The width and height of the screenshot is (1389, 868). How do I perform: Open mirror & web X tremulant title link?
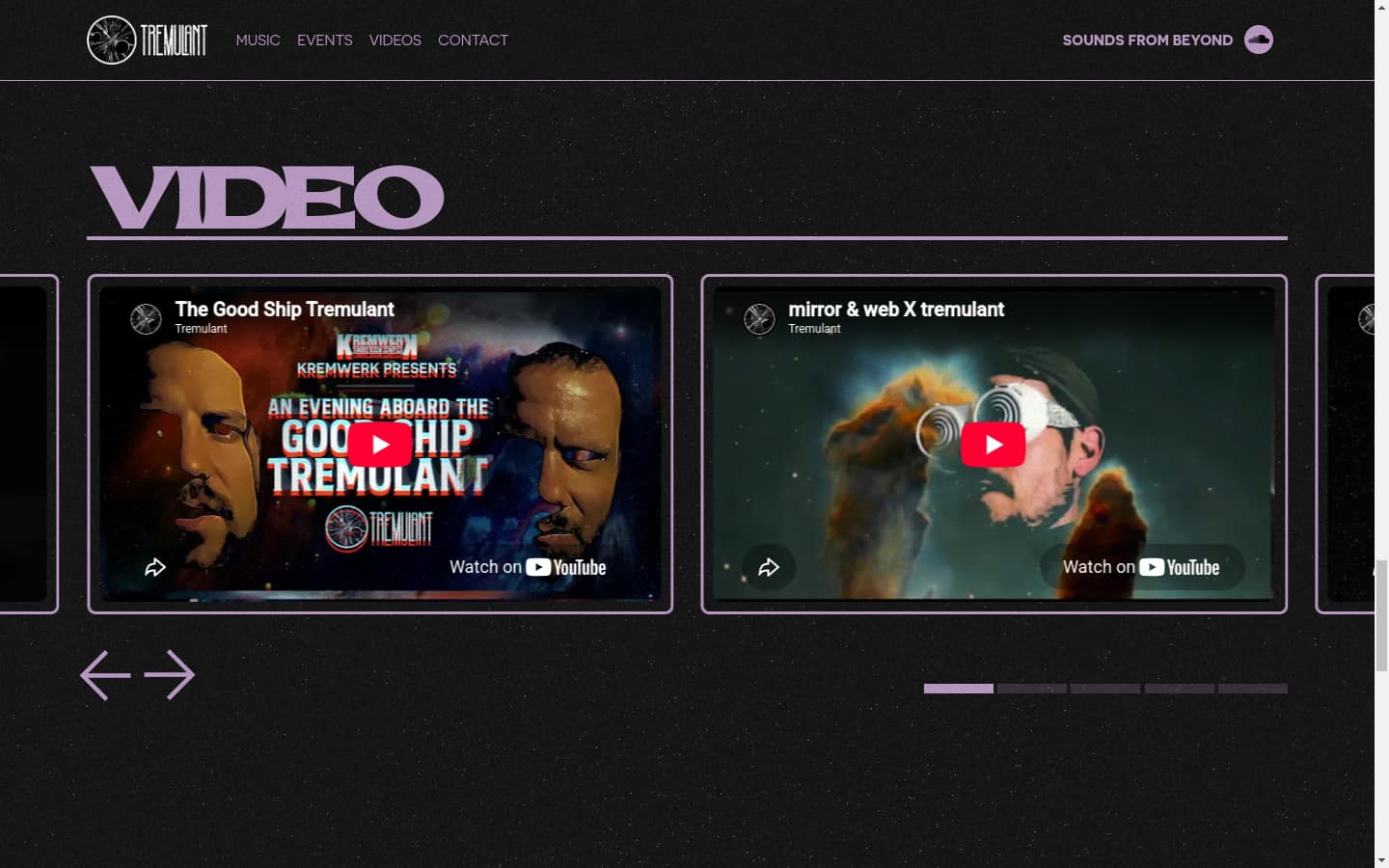click(x=896, y=309)
